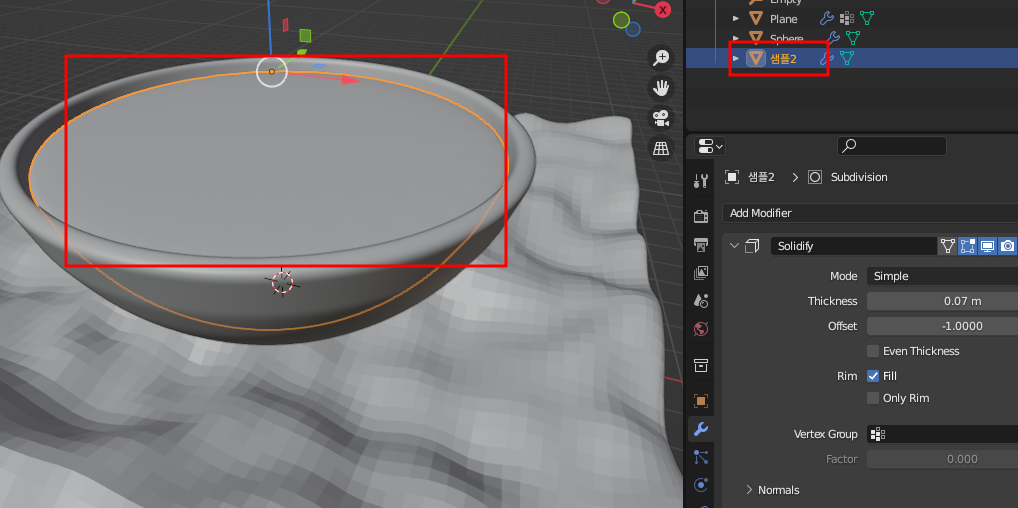
Task: Click the Plane row's vertex groups icon
Action: [847, 18]
